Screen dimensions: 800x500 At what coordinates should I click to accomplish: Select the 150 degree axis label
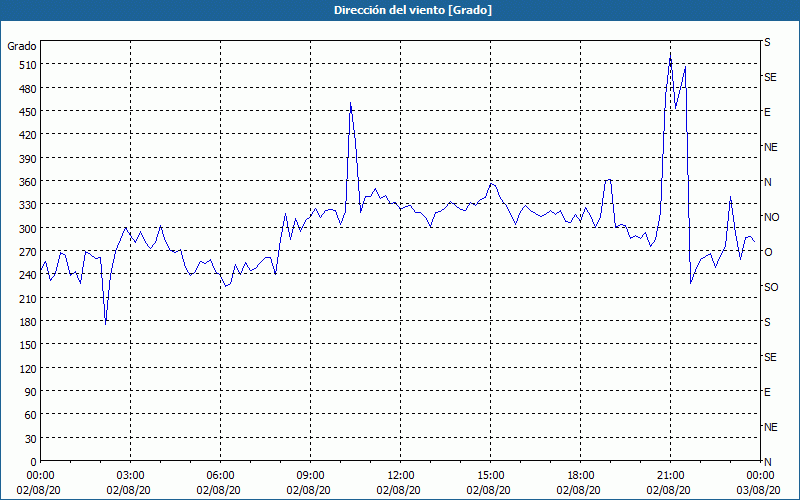(28, 345)
